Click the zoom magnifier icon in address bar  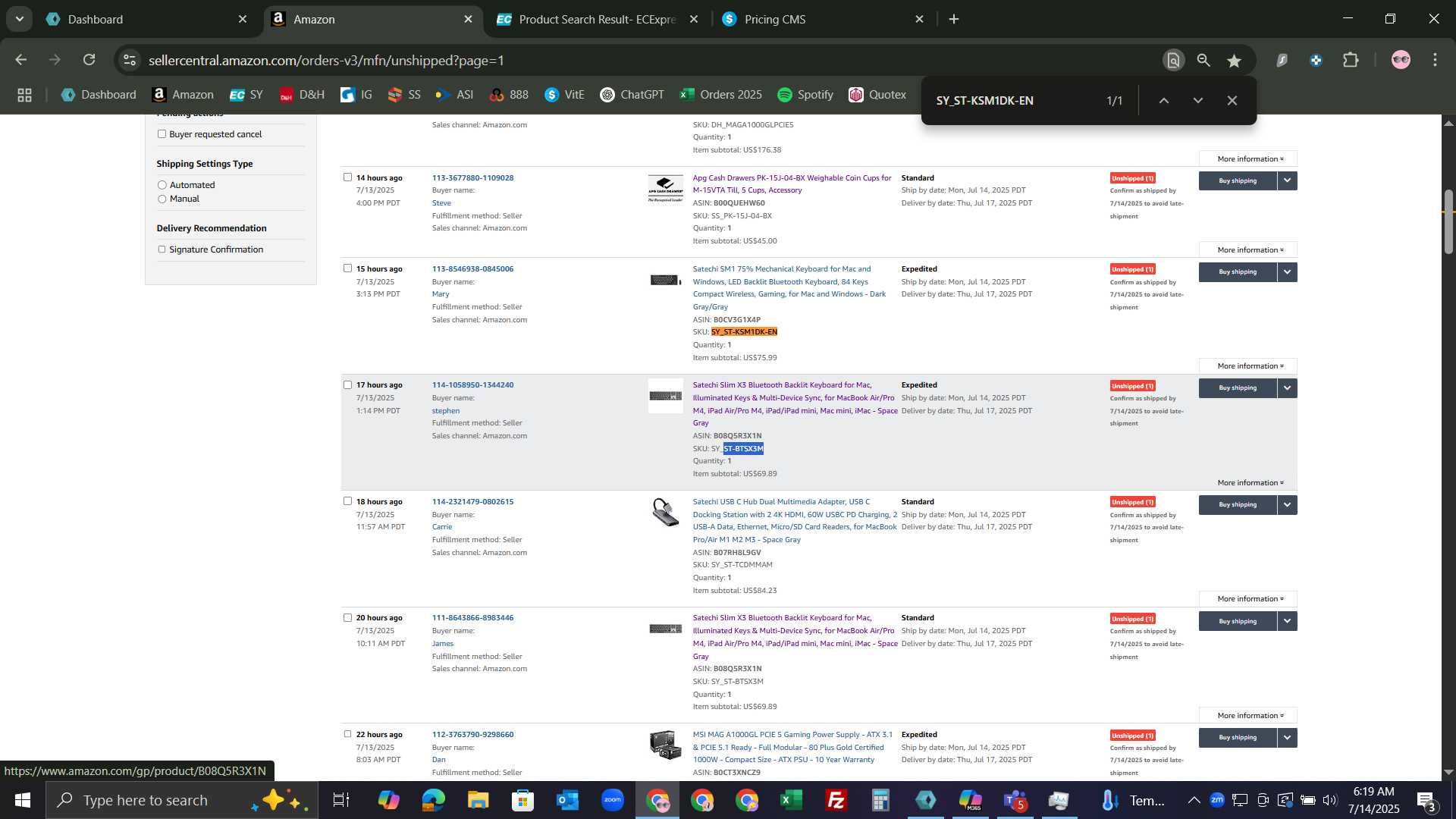coord(1203,61)
